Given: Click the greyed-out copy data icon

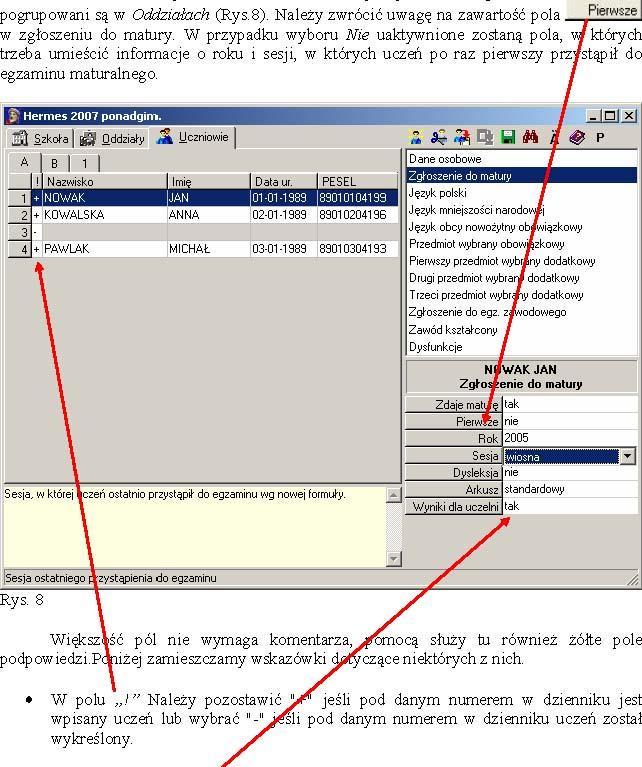Looking at the screenshot, I should (x=485, y=138).
